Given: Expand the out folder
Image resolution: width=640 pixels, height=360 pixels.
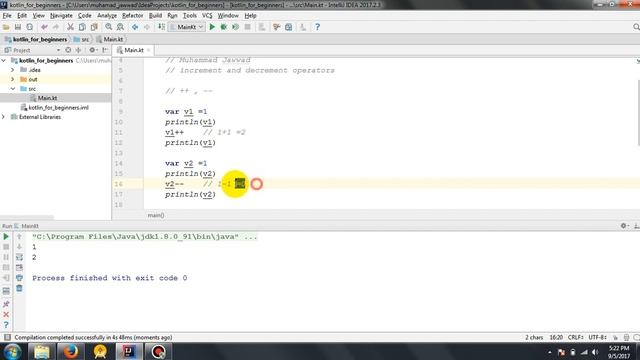Looking at the screenshot, I should point(13,79).
